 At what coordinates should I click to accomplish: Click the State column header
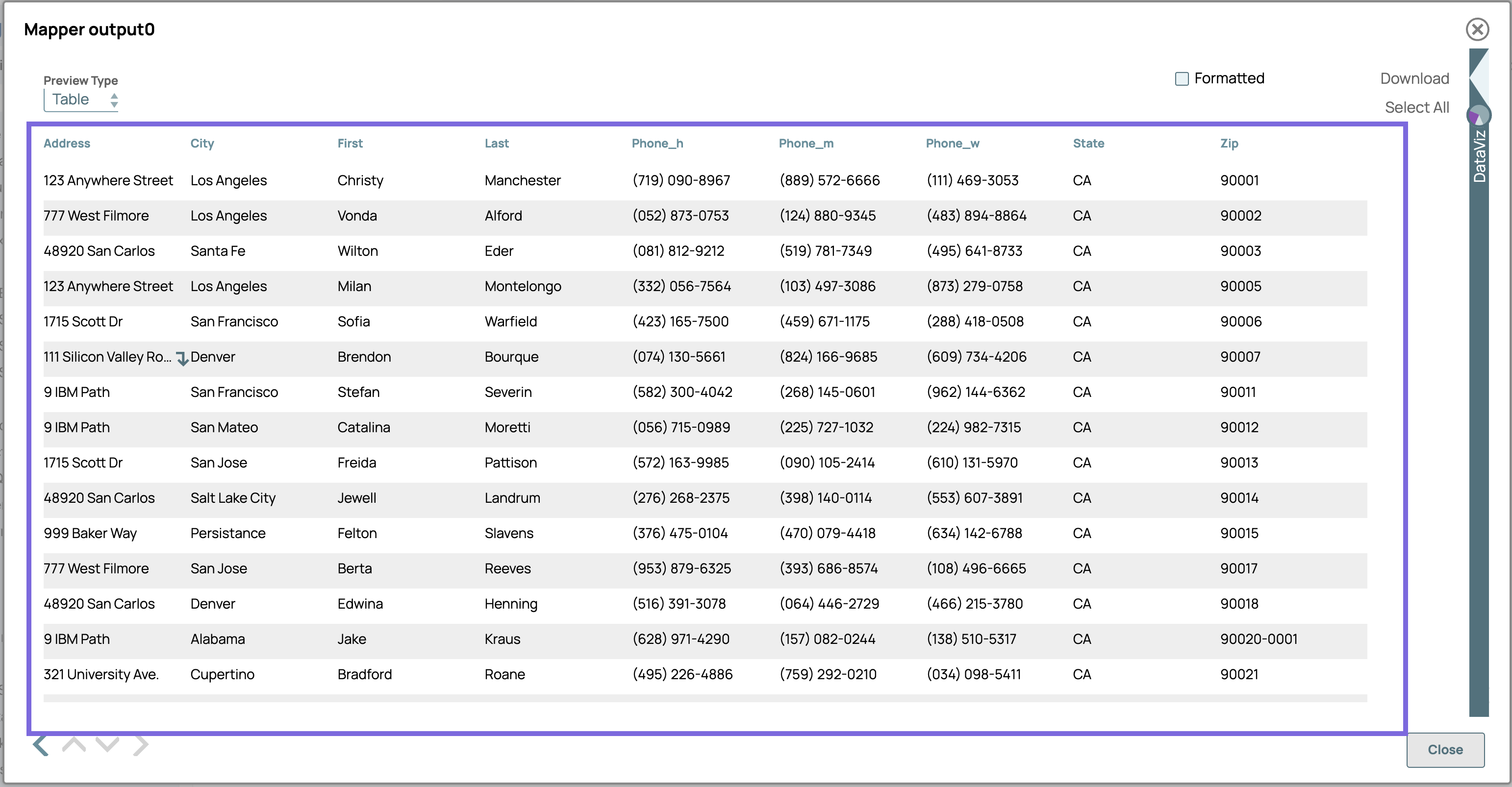1088,143
